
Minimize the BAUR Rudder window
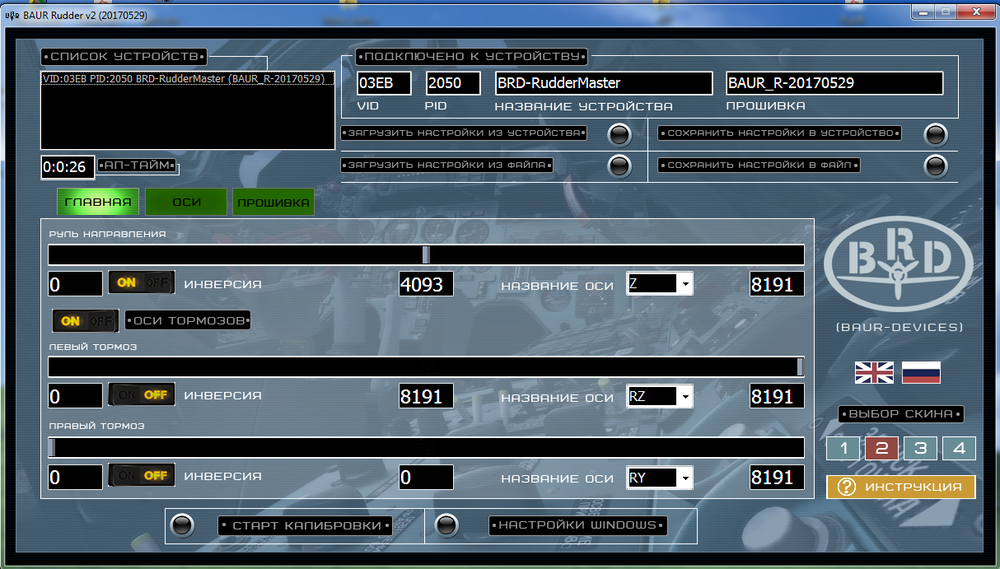(923, 12)
